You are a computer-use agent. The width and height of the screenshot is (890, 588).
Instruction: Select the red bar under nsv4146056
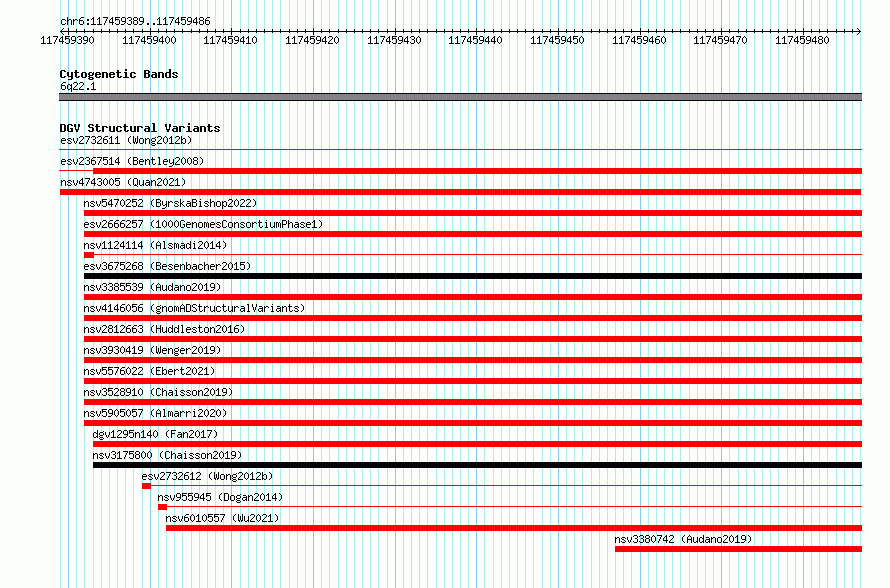pyautogui.click(x=473, y=318)
